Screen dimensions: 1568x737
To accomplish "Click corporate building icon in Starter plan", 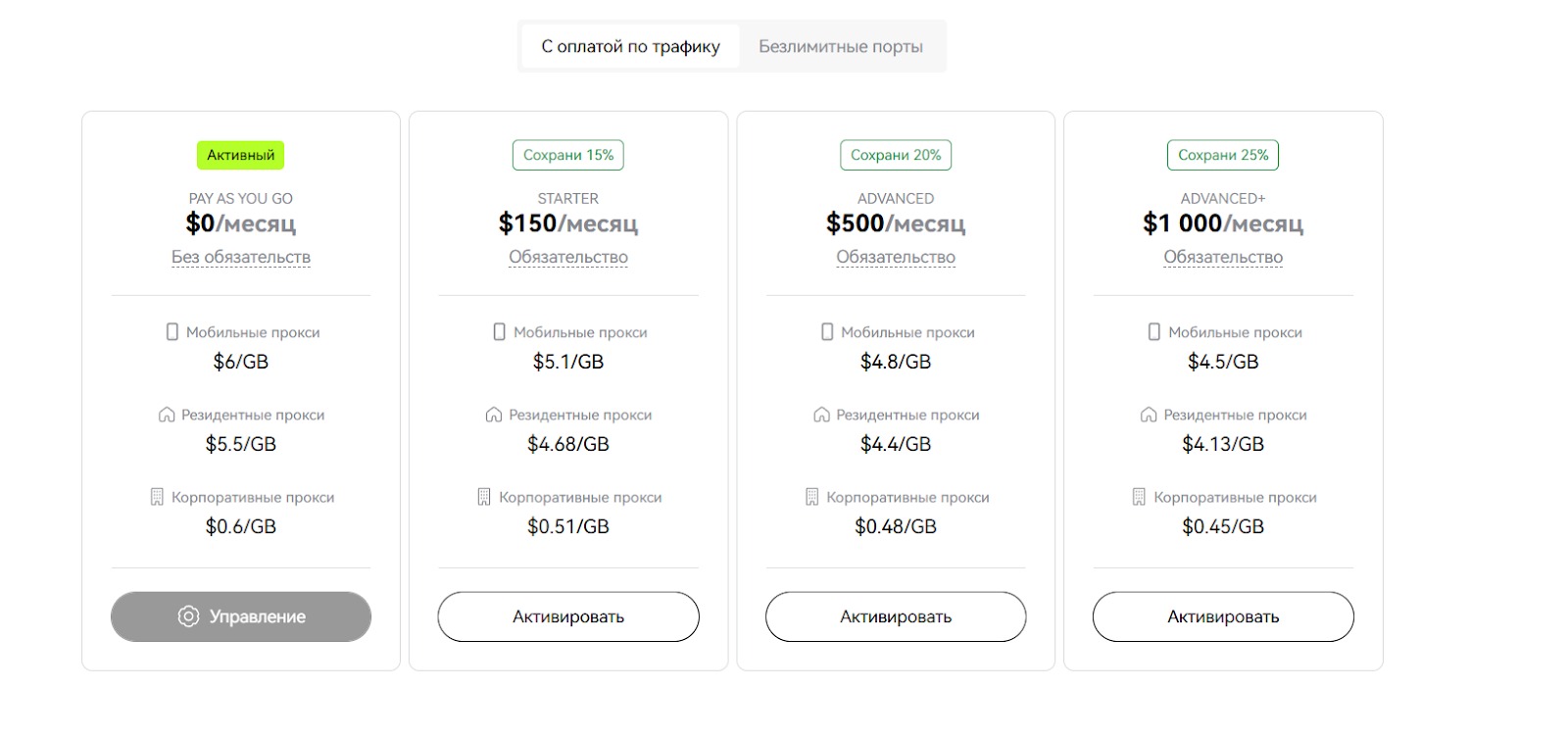I will coord(484,497).
